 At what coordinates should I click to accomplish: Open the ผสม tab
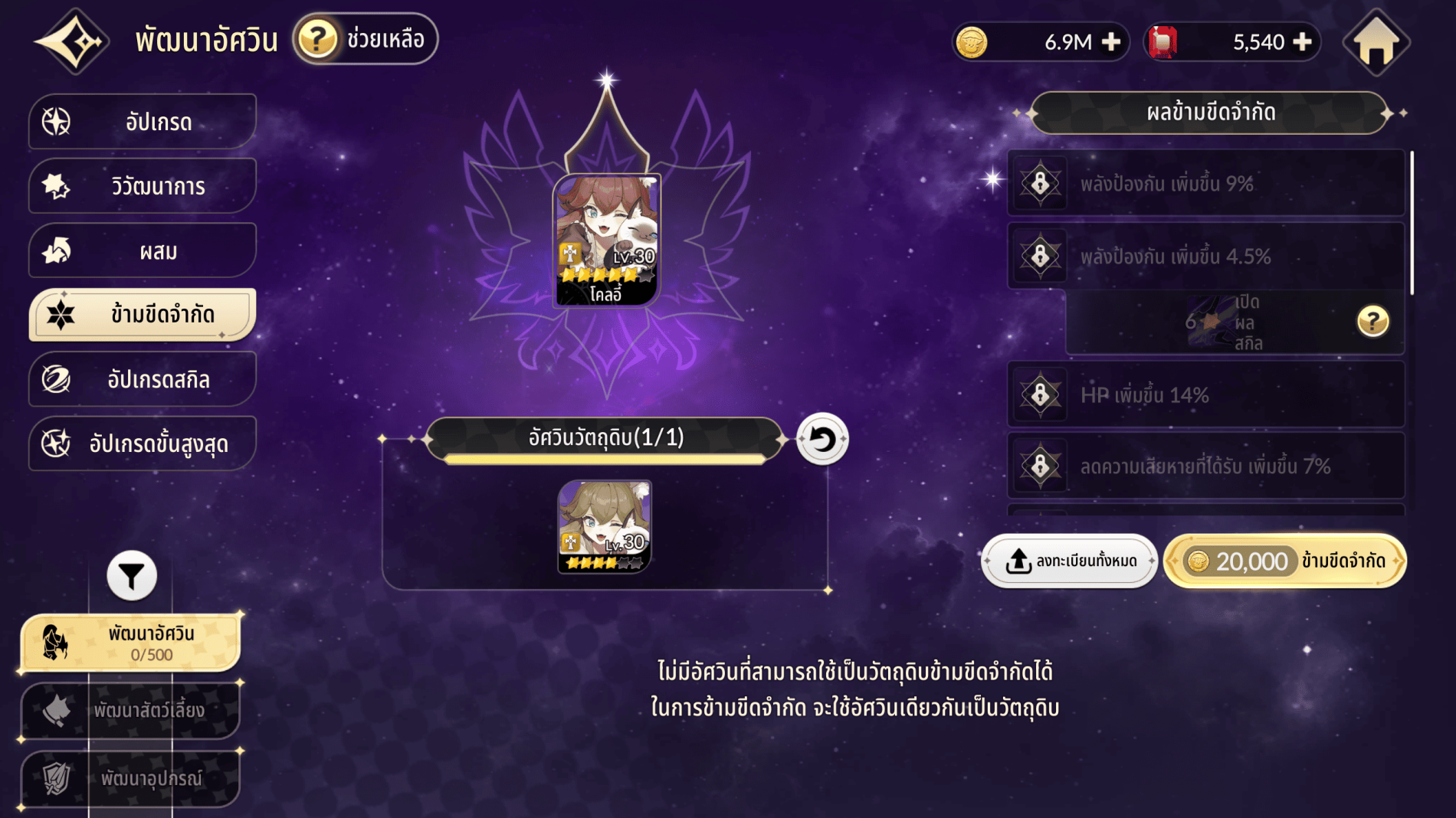[x=143, y=250]
